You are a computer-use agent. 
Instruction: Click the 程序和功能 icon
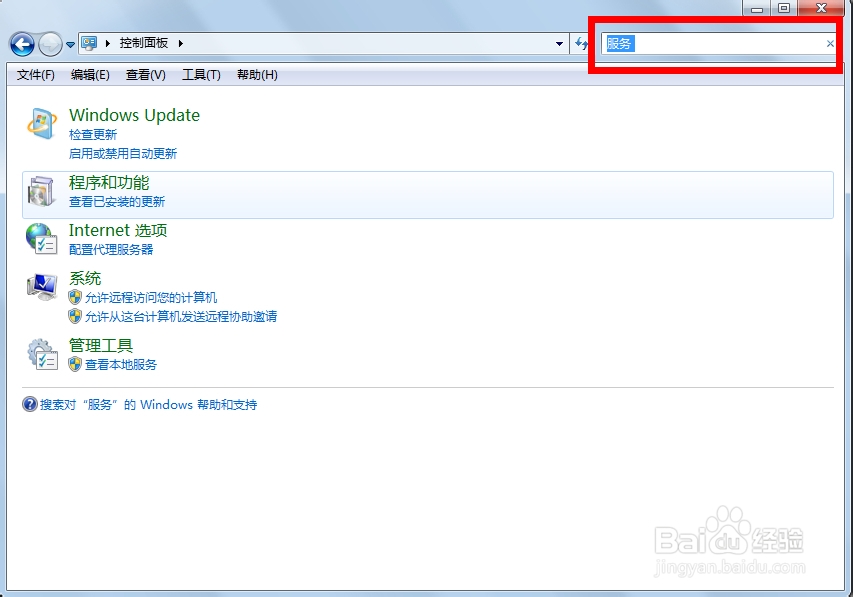click(42, 191)
